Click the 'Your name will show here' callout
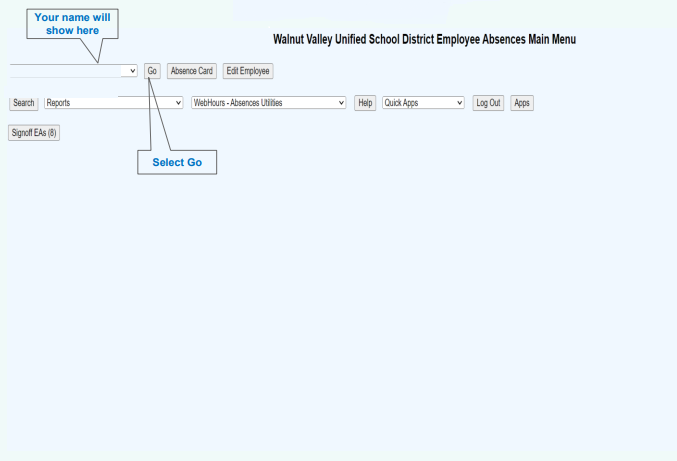This screenshot has height=461, width=677. (73, 24)
